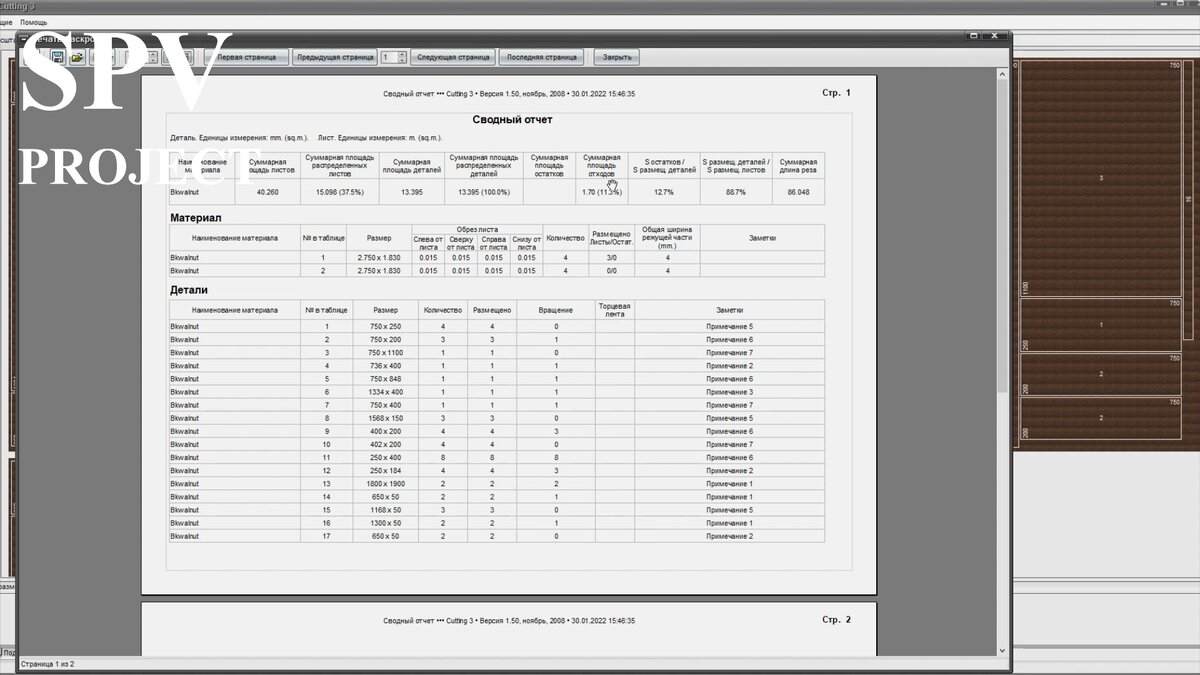Click the Детали section heading
The height and width of the screenshot is (675, 1200).
(x=190, y=291)
